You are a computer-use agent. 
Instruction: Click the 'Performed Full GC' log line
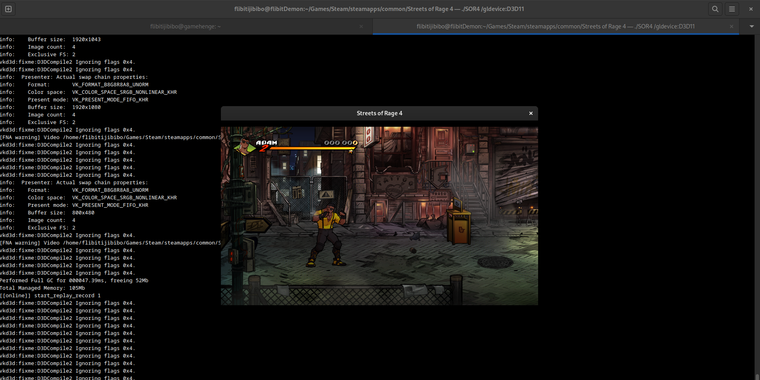click(74, 280)
